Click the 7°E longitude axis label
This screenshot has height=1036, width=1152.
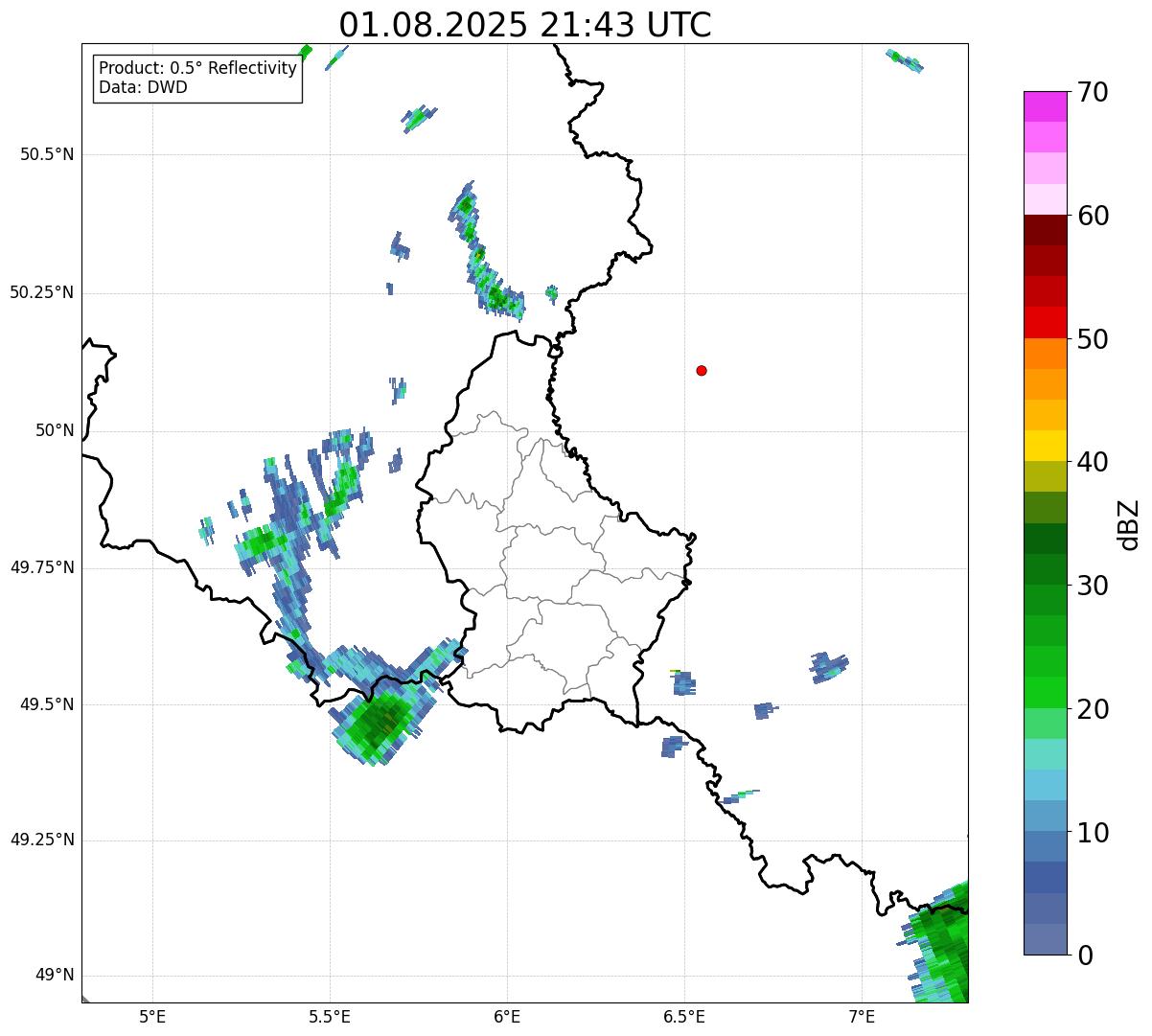point(862,1016)
